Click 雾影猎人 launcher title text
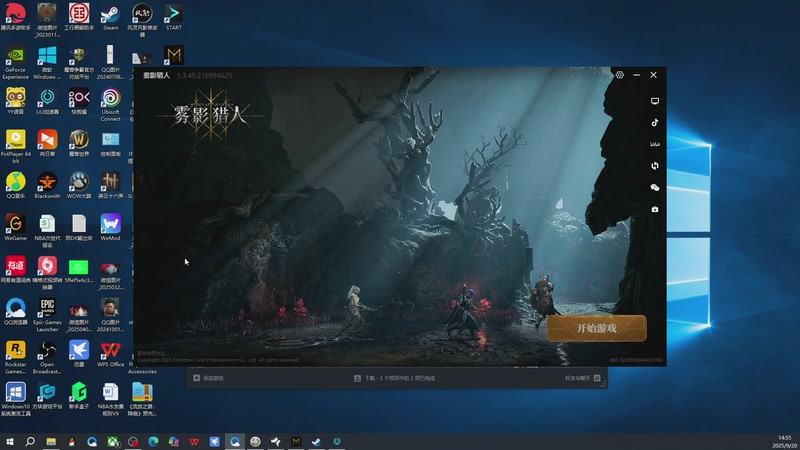Image resolution: width=800 pixels, height=450 pixels. coord(156,76)
